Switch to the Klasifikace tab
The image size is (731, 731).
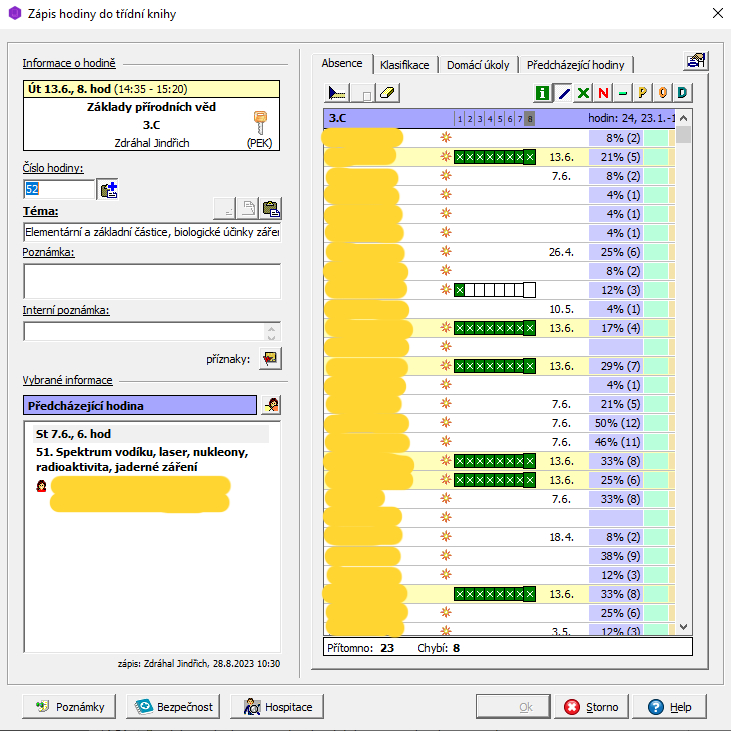(x=404, y=65)
